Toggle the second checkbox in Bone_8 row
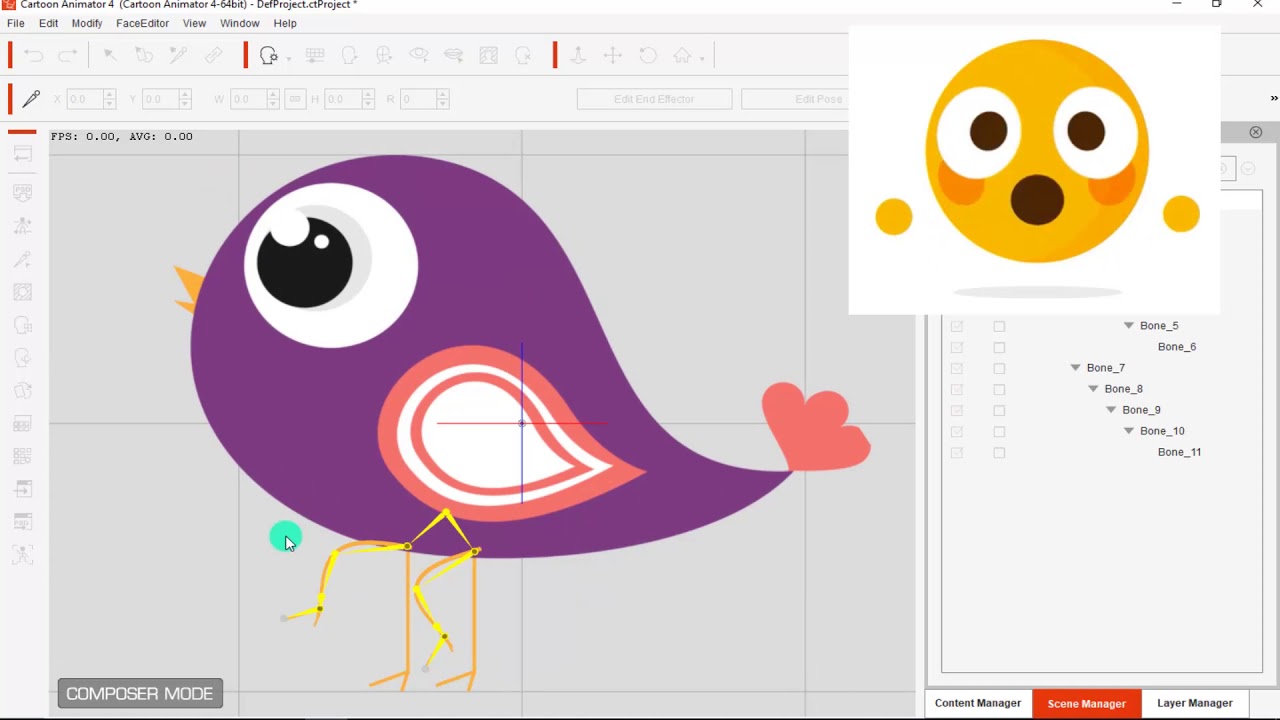1280x720 pixels. click(x=999, y=389)
